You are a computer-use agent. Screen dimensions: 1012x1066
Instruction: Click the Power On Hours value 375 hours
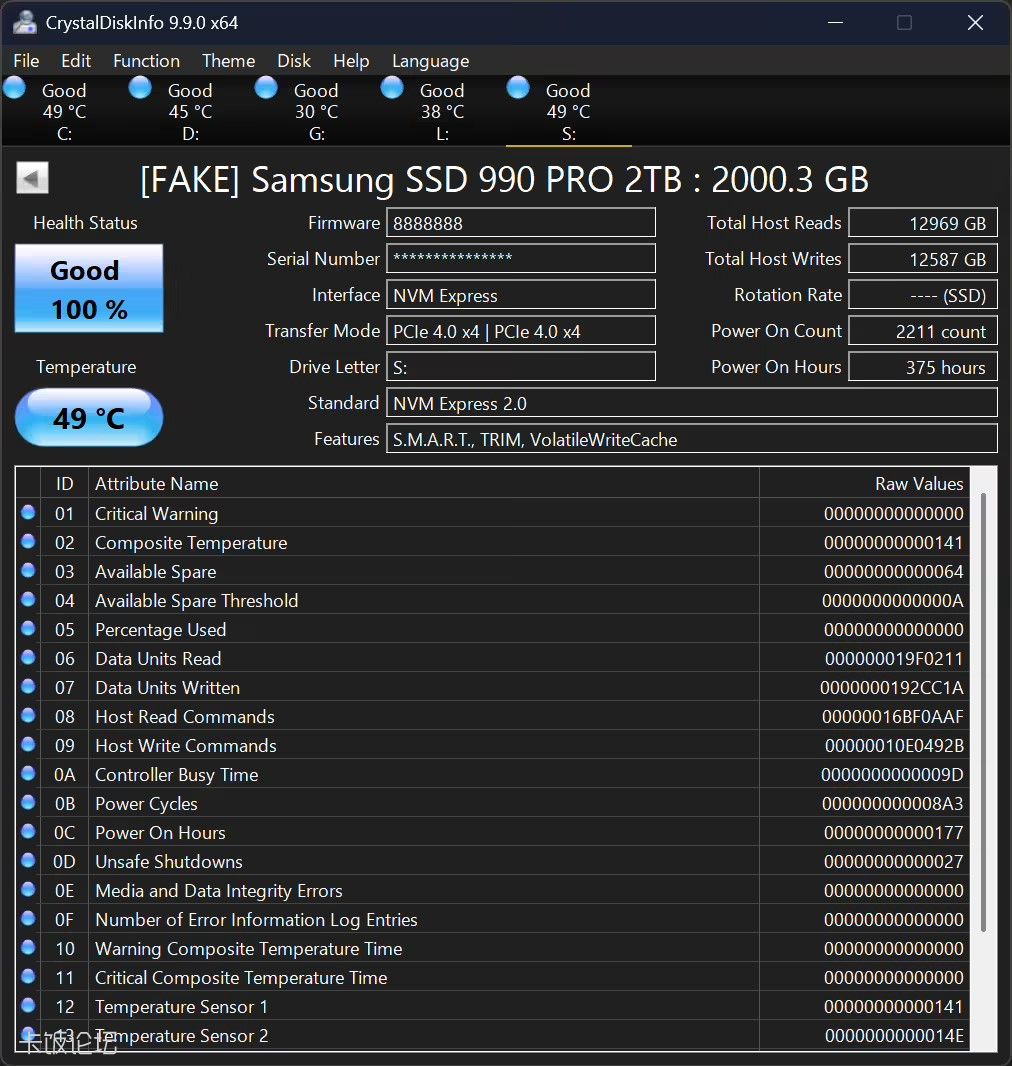click(x=923, y=367)
